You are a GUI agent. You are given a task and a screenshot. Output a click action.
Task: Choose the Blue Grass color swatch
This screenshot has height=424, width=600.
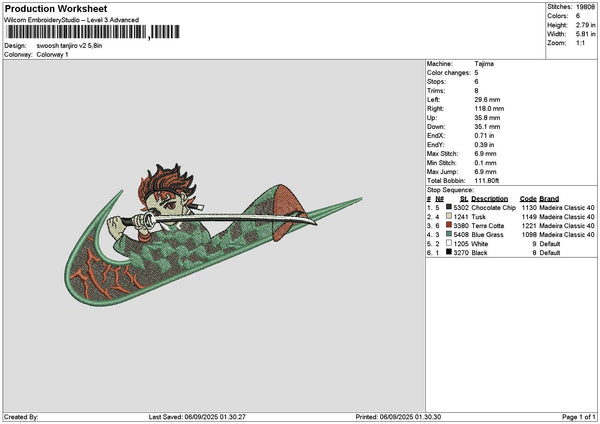pos(449,234)
